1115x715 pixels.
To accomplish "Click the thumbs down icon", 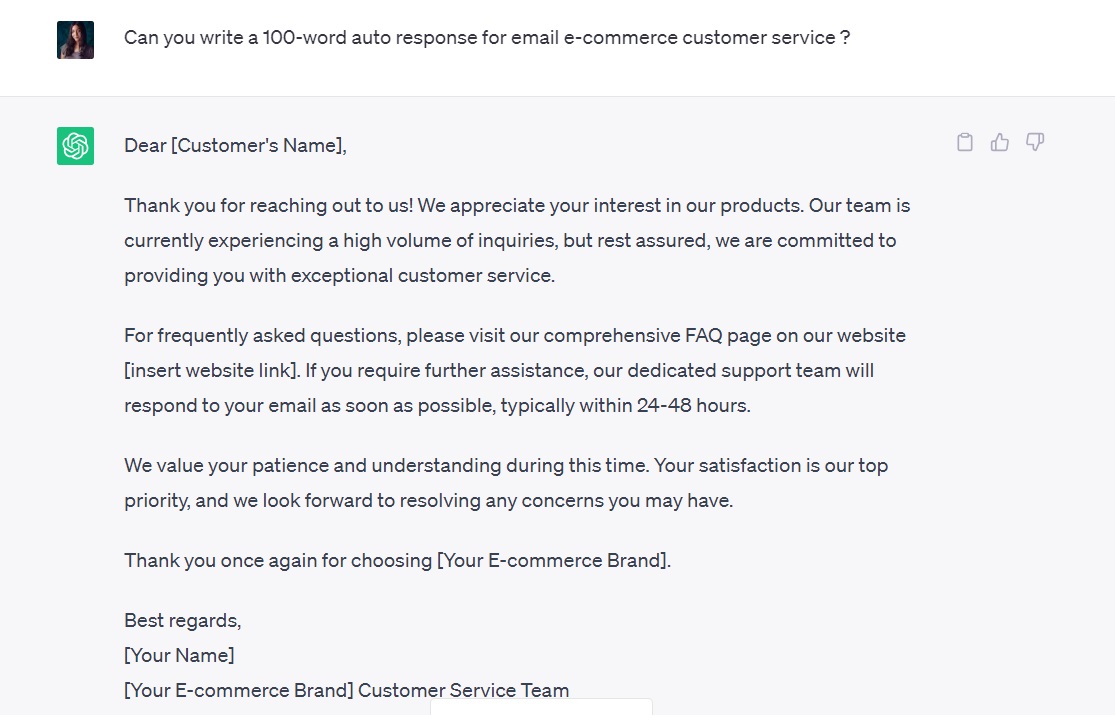I will click(x=1035, y=142).
